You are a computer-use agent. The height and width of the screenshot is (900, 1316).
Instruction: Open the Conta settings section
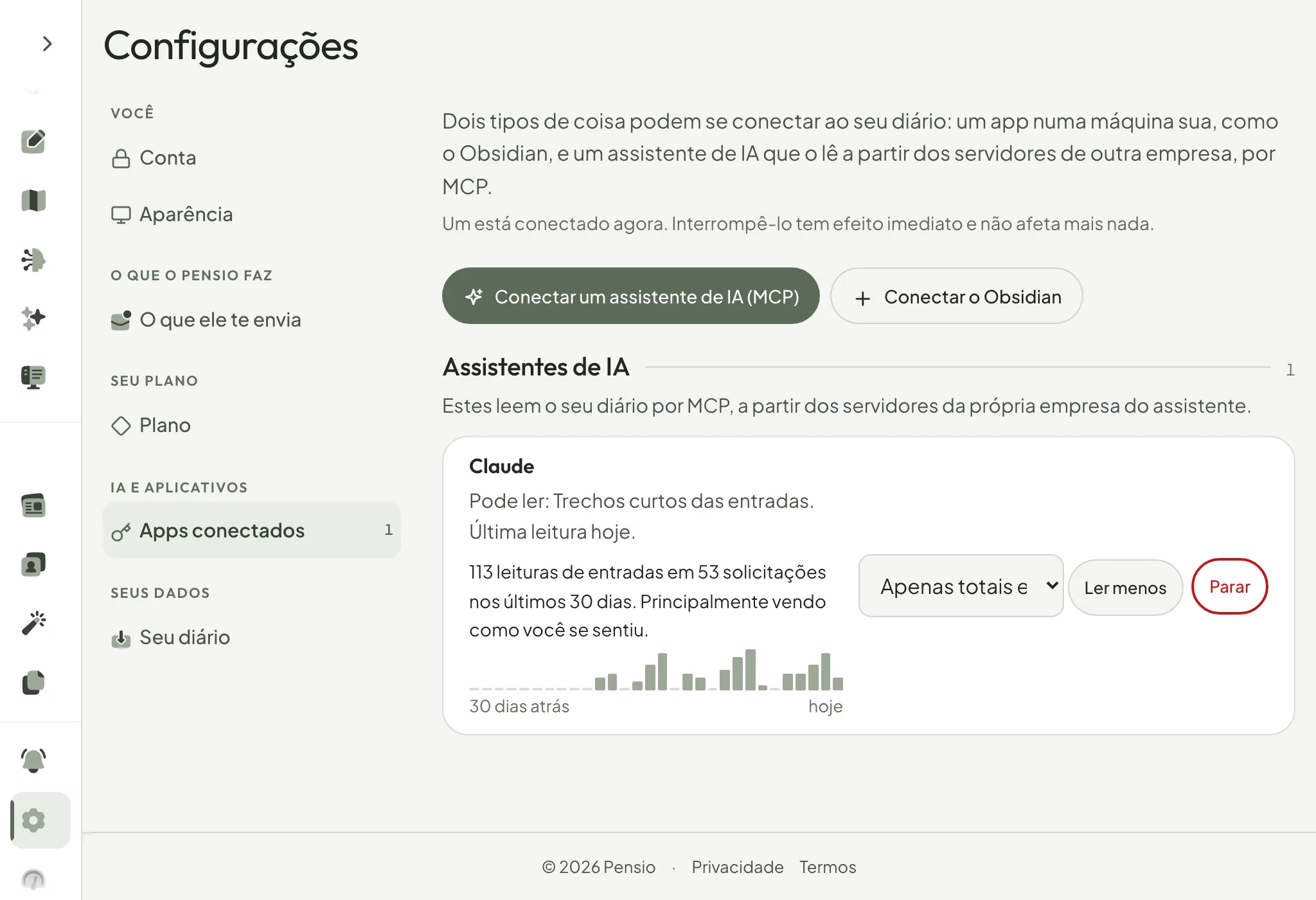click(252, 158)
